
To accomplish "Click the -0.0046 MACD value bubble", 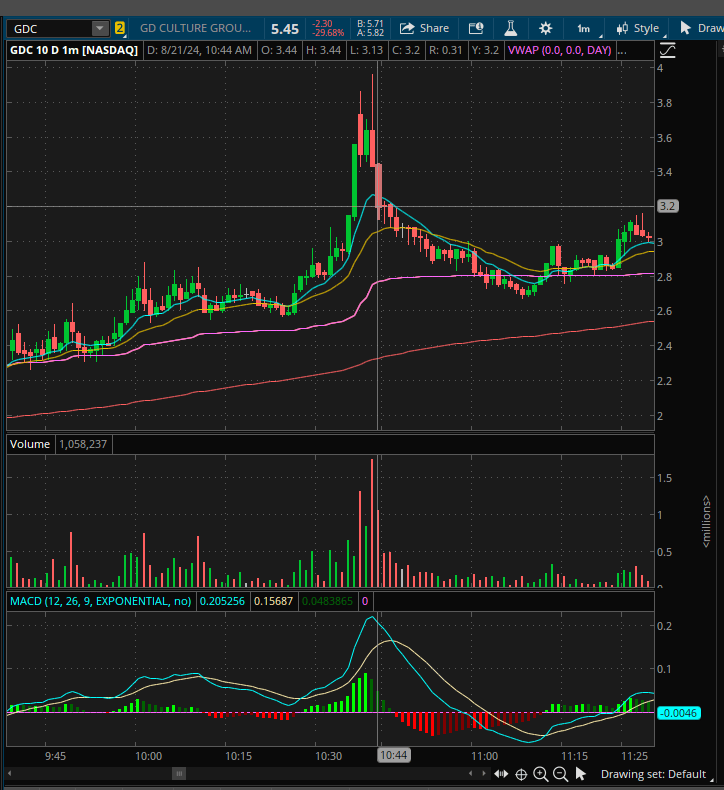I will click(679, 713).
